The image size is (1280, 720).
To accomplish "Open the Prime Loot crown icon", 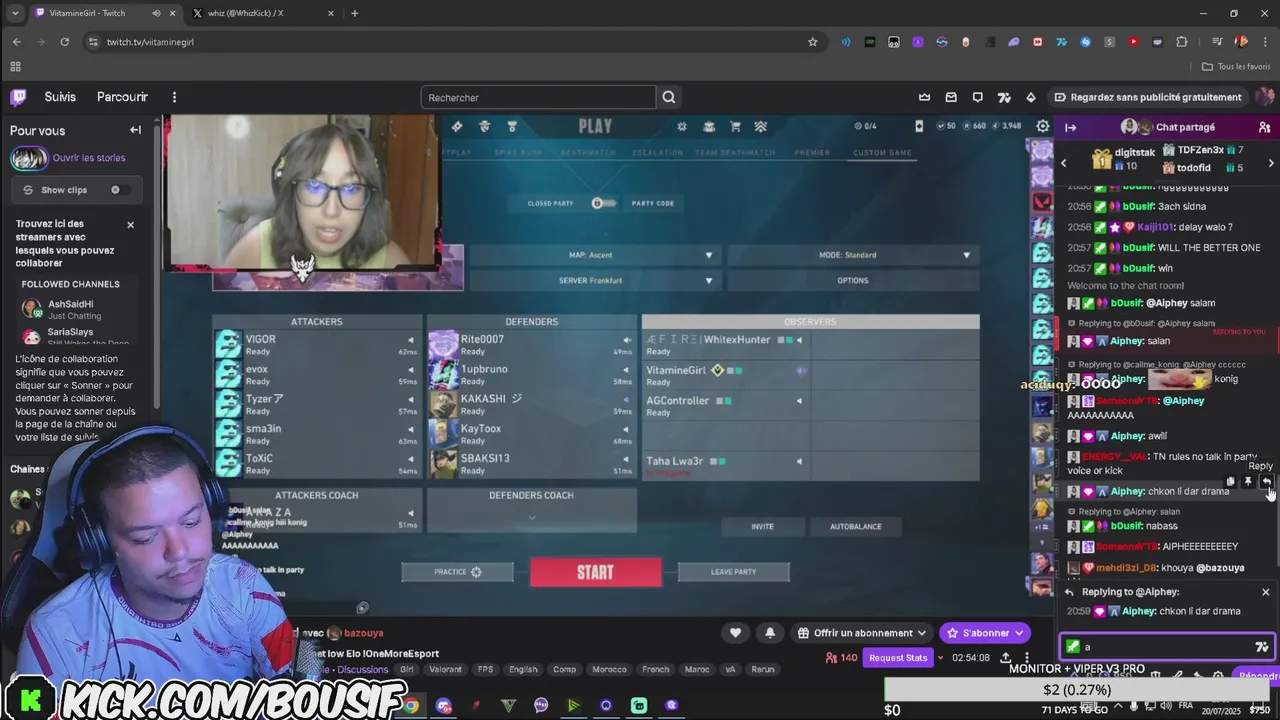I will click(x=924, y=97).
